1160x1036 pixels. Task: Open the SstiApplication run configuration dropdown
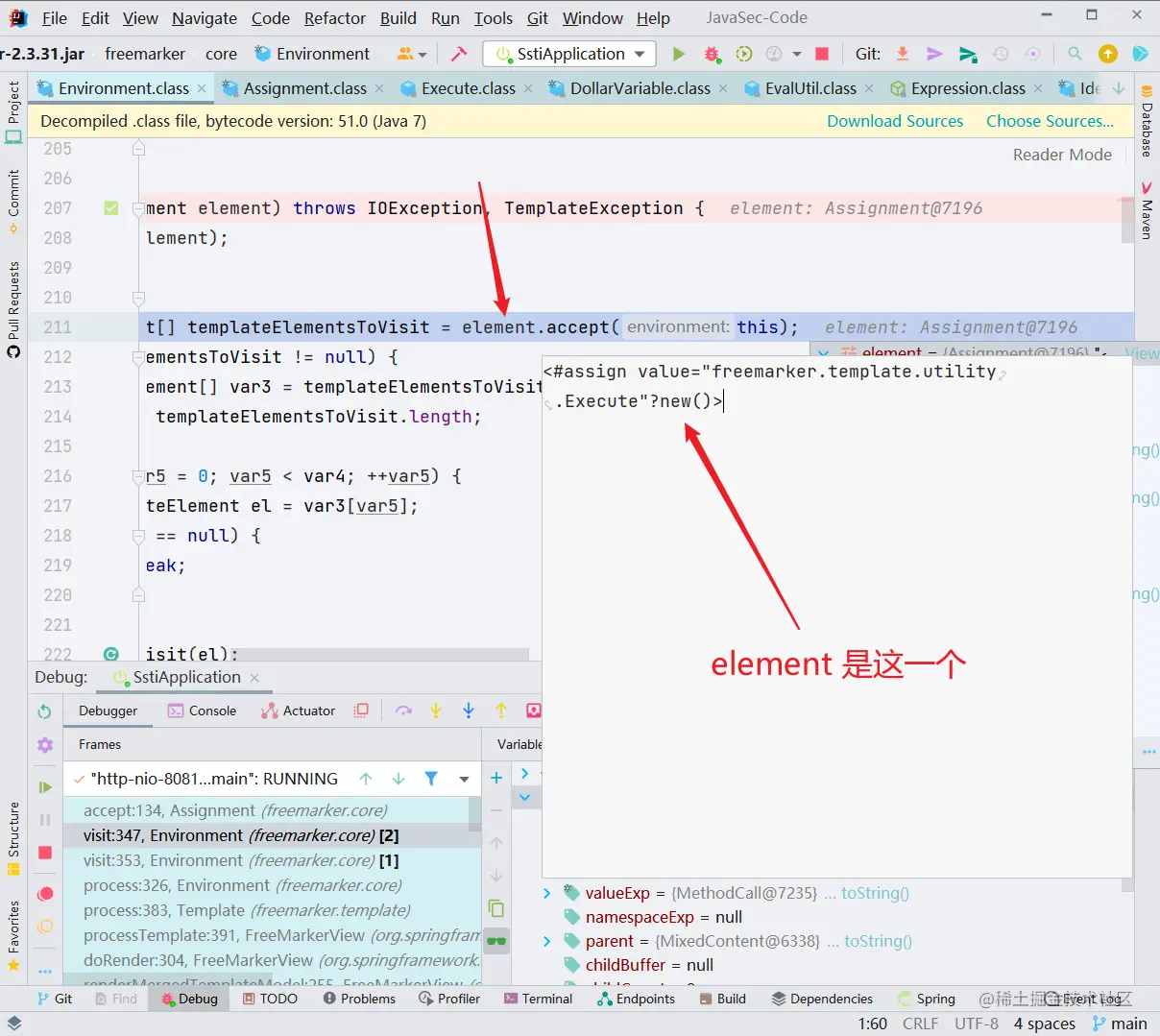(570, 54)
